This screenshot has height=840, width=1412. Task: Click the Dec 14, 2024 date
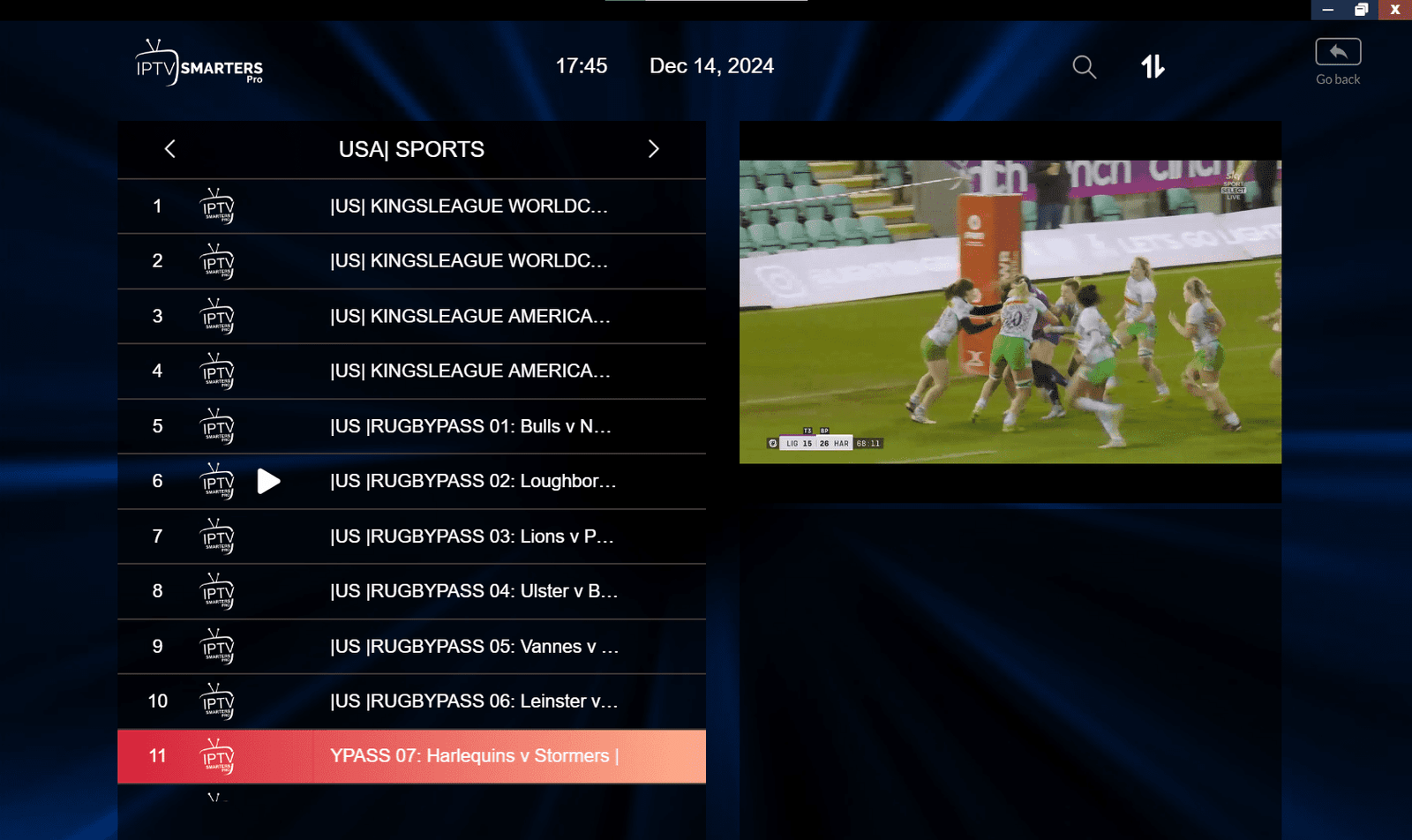(x=711, y=66)
